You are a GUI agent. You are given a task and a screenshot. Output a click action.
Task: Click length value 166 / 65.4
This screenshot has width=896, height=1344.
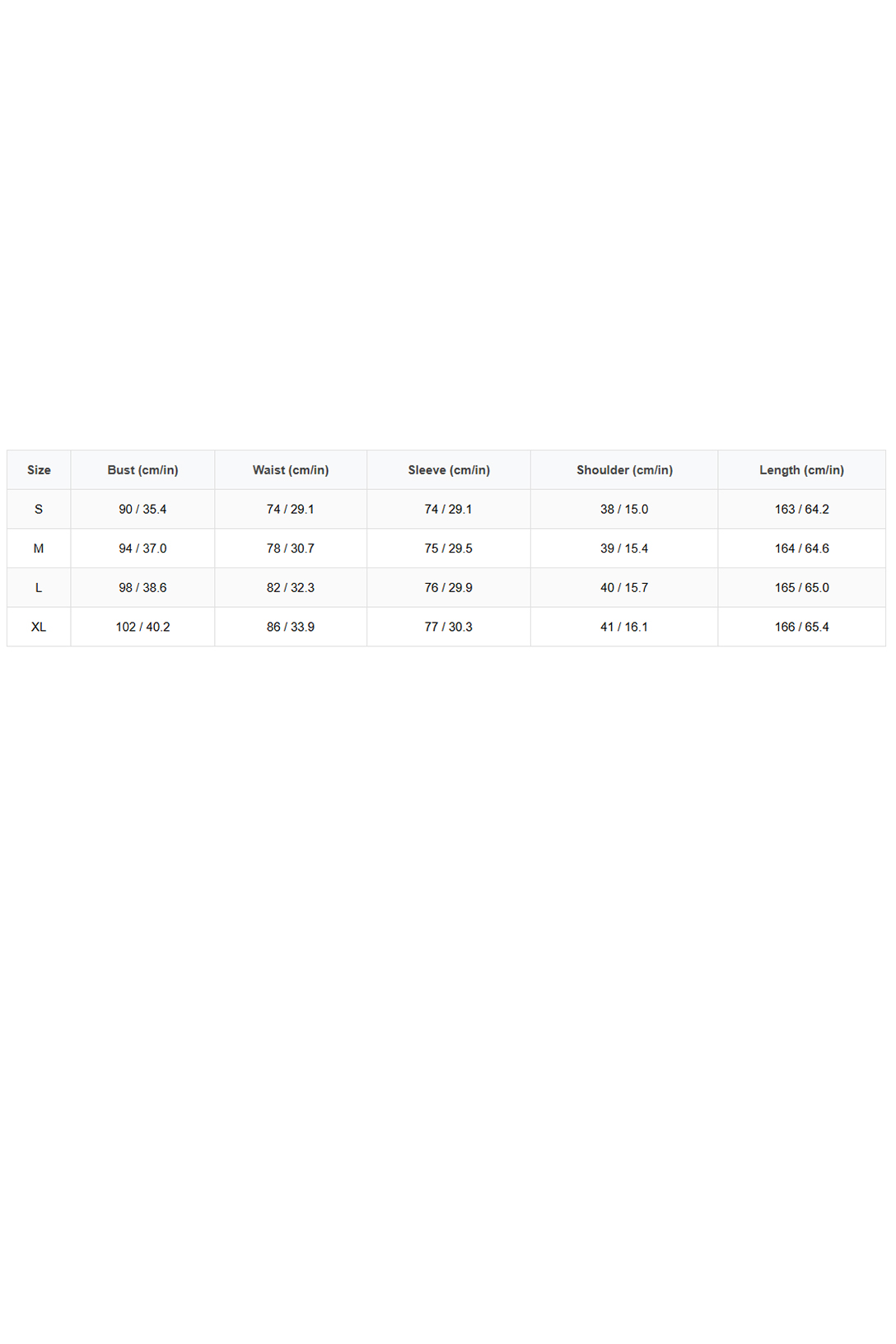coord(801,627)
